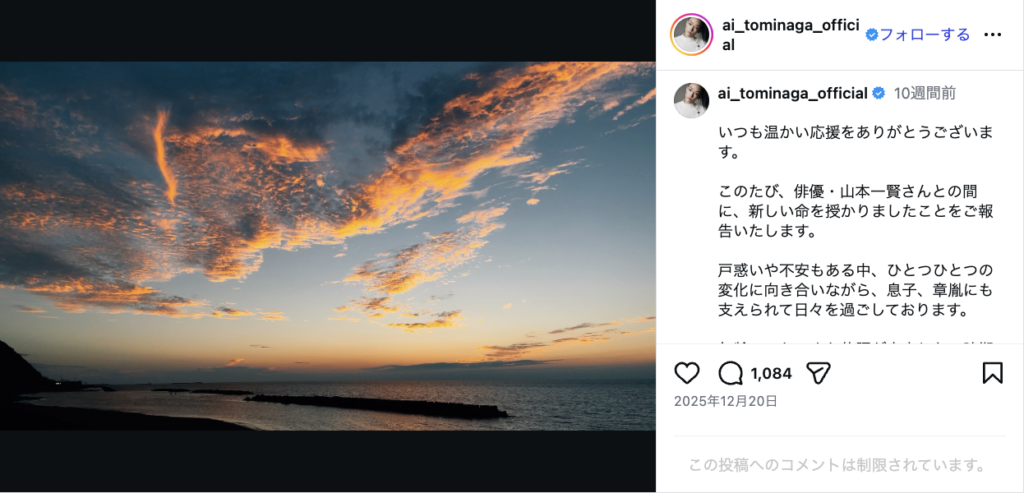Click verified badge in caption
This screenshot has height=493, width=1024.
click(x=879, y=93)
